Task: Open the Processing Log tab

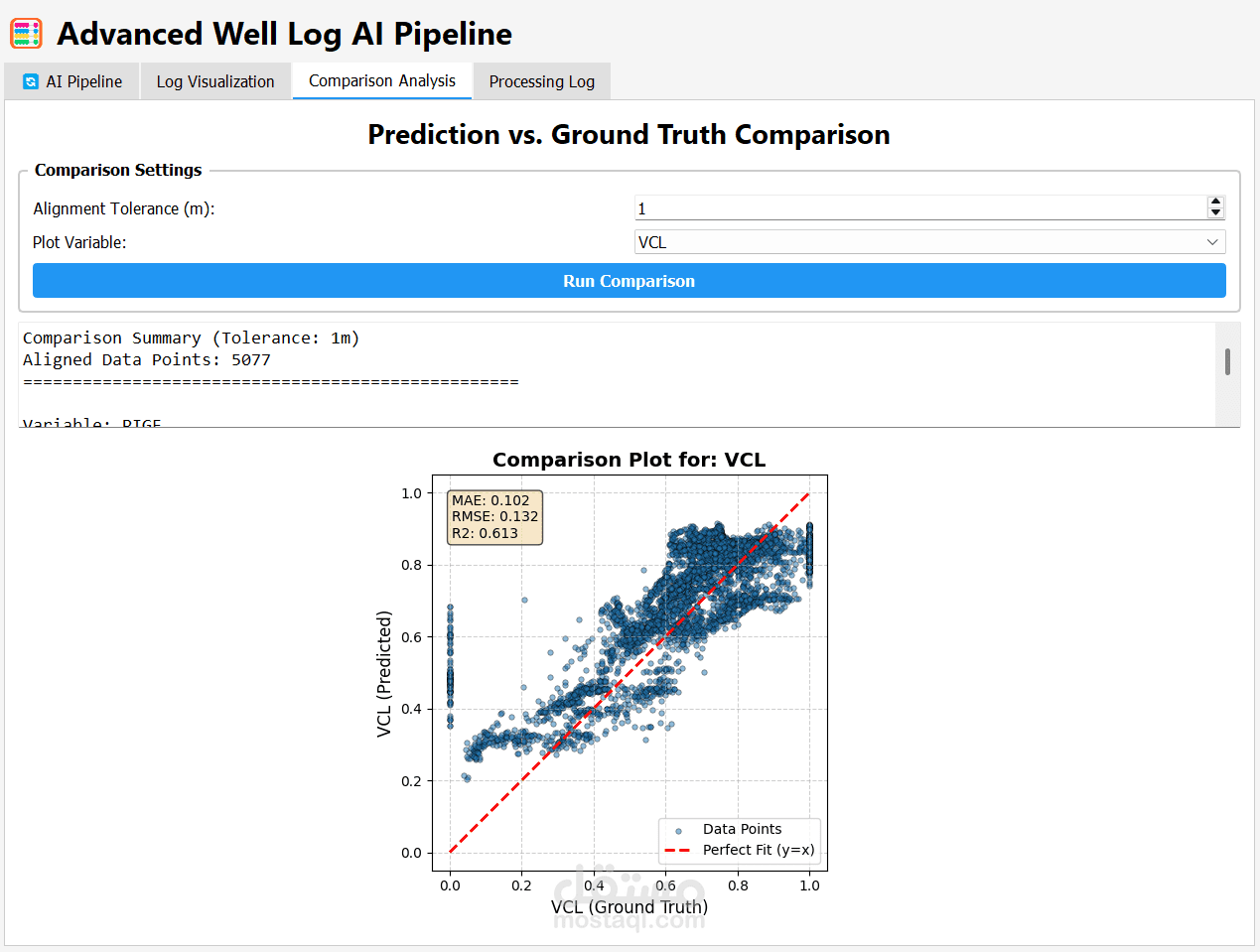Action: pos(542,81)
